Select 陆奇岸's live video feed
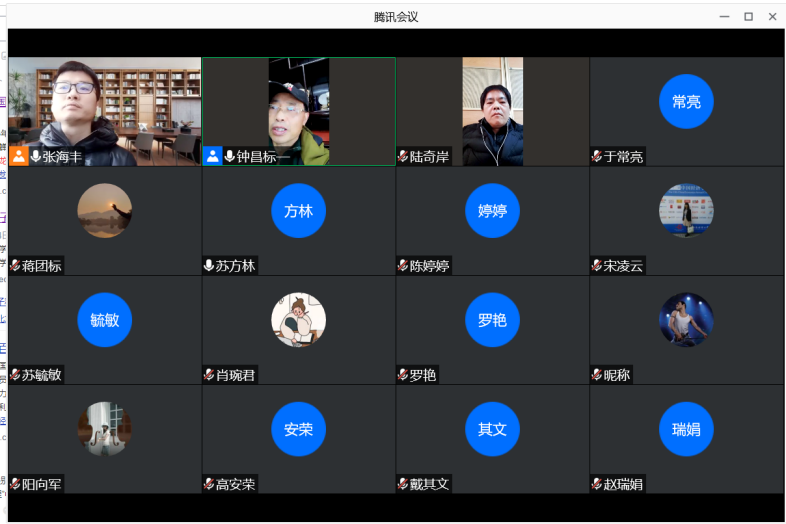The width and height of the screenshot is (786, 524). 492,110
